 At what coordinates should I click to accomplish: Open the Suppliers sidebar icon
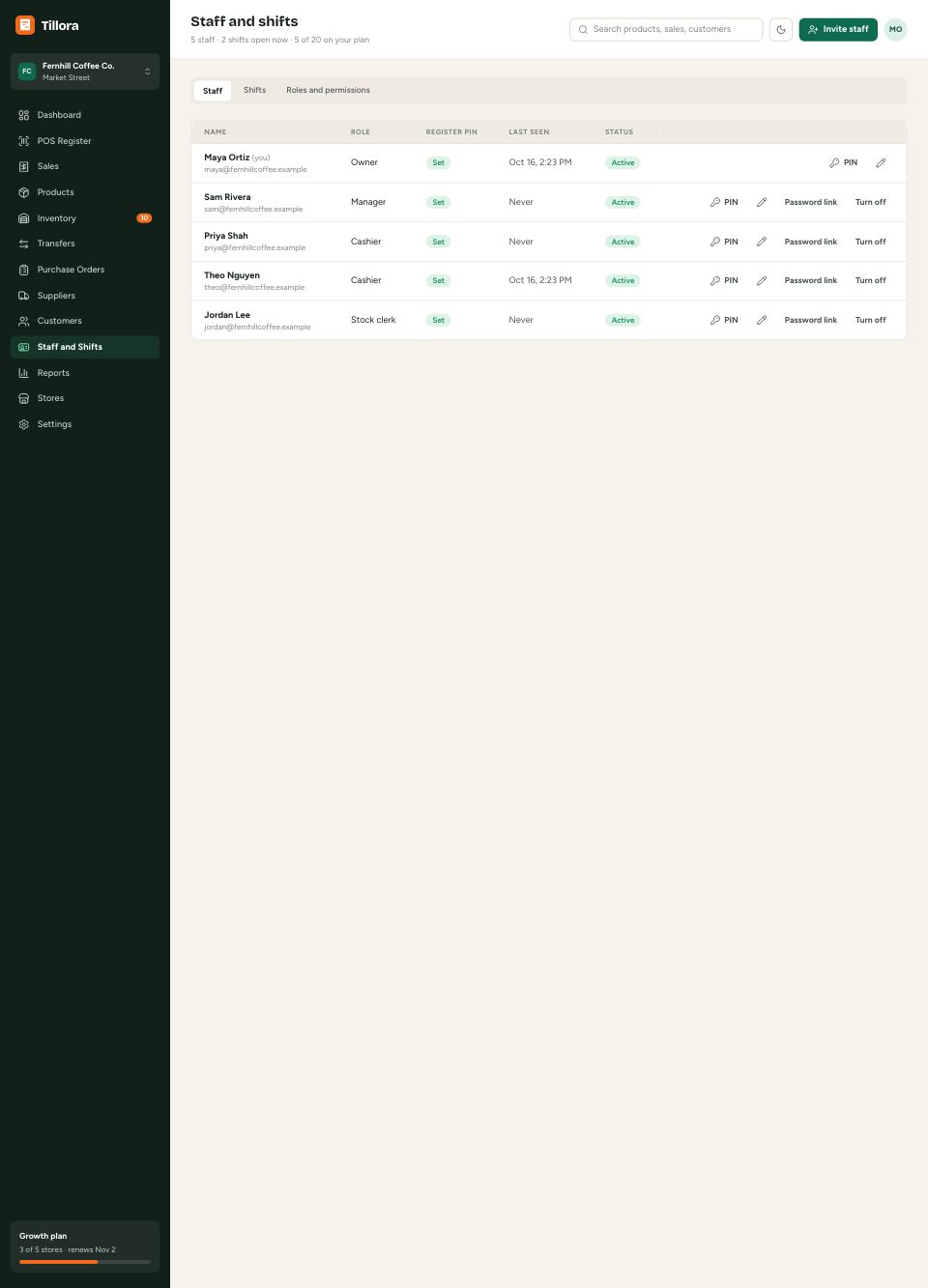pos(24,296)
